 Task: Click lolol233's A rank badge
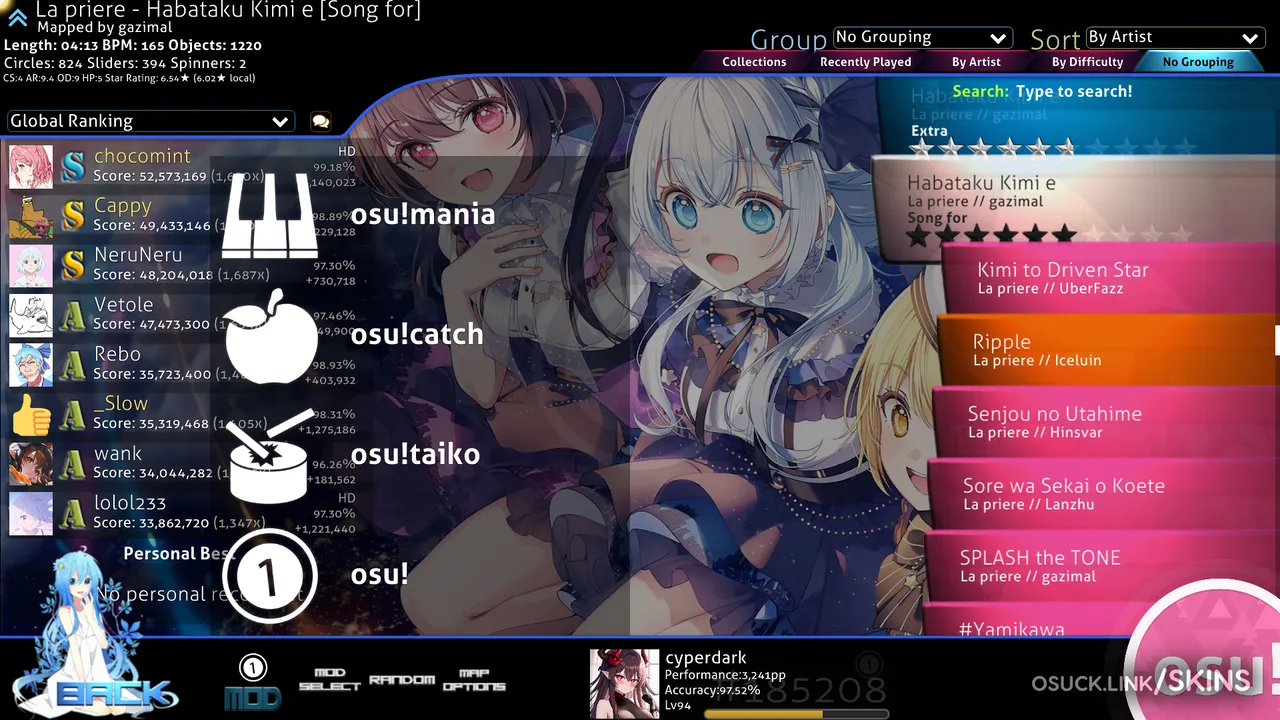73,514
